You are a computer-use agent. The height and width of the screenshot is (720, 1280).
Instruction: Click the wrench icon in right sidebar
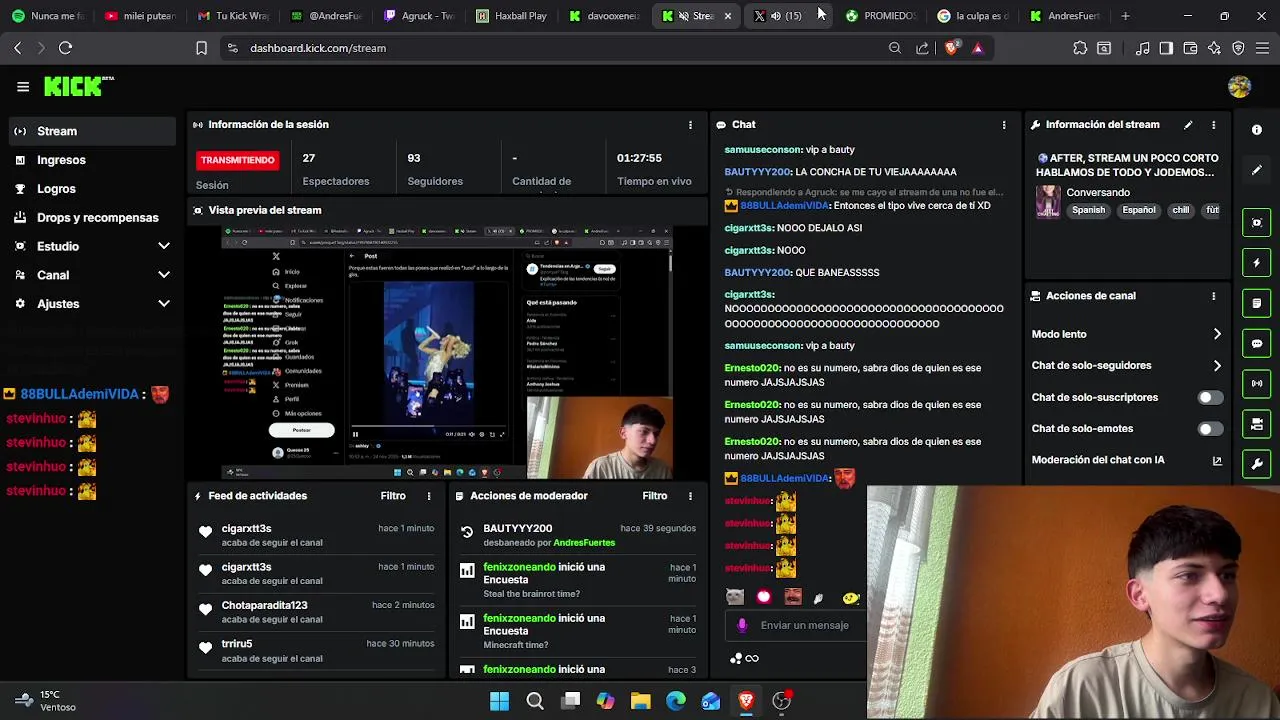(x=1257, y=465)
